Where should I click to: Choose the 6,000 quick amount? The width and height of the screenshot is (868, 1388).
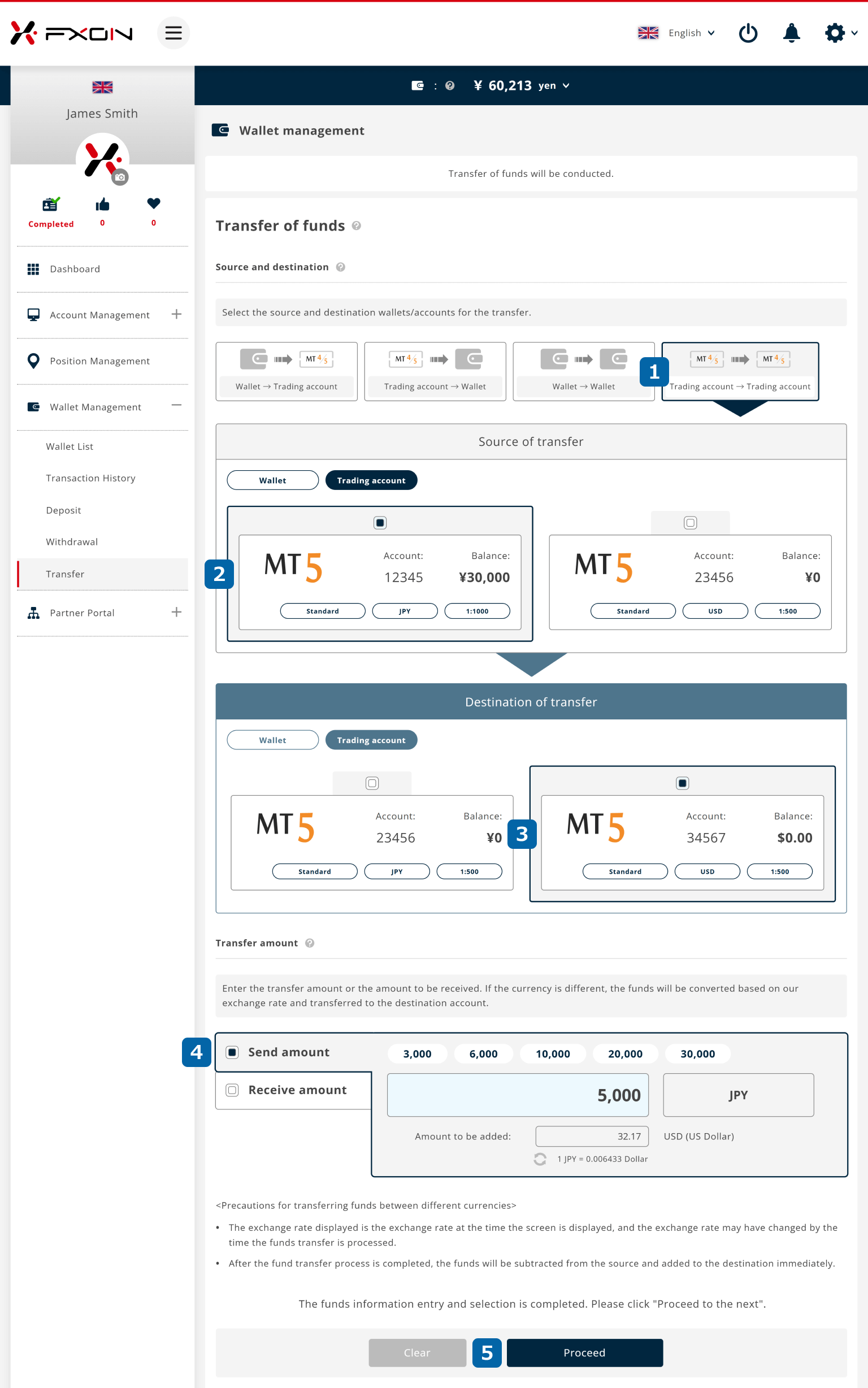[483, 1054]
